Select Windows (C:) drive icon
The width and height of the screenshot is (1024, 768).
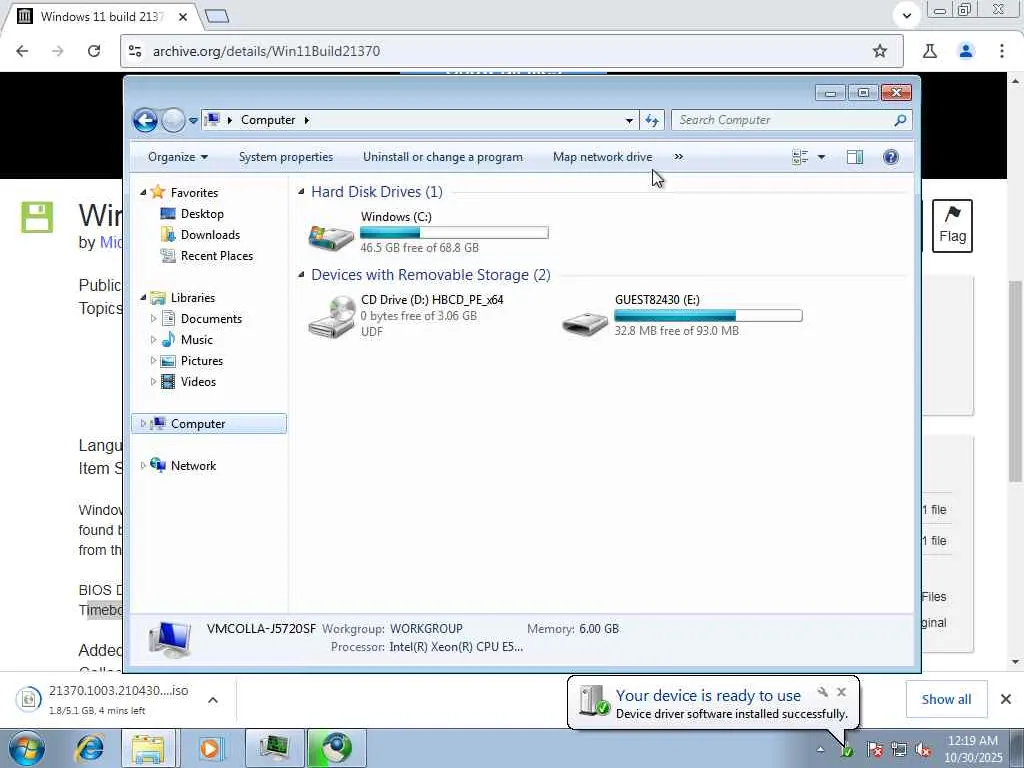331,236
